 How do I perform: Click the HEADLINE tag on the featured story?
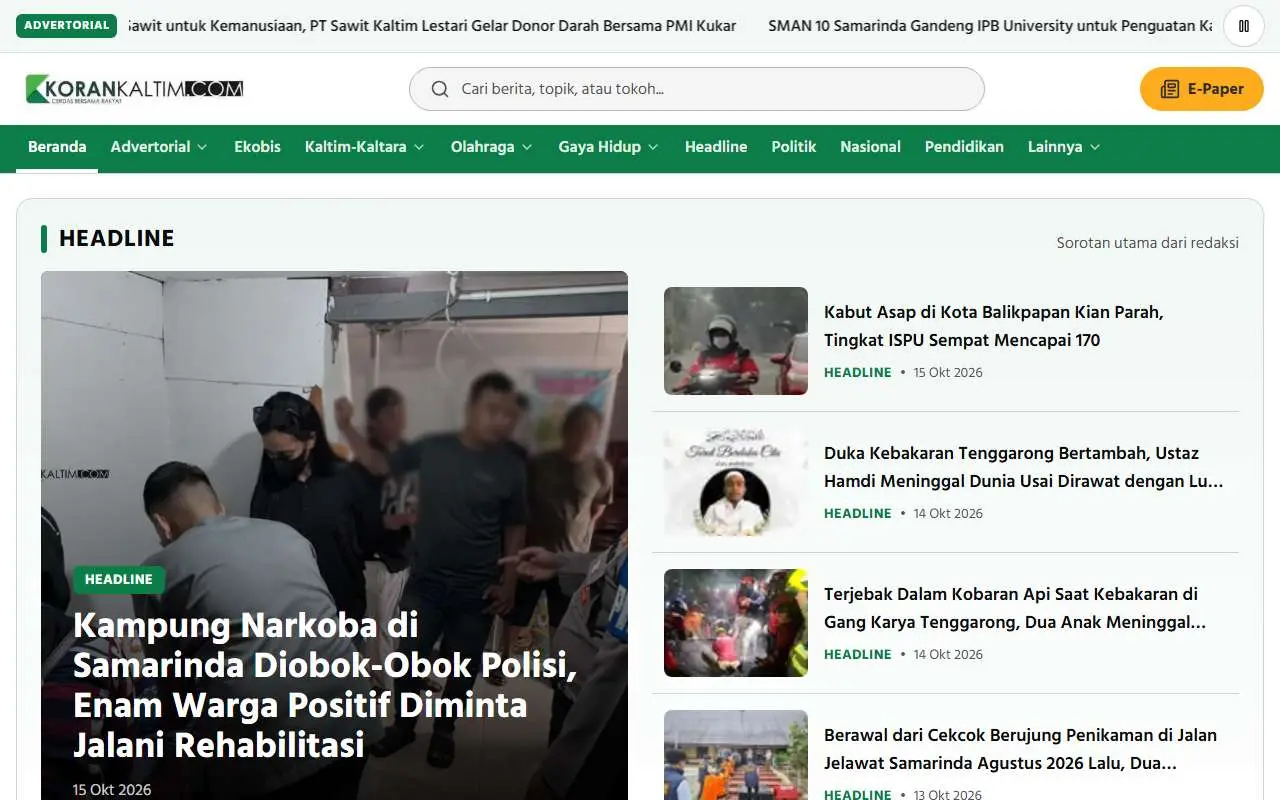119,580
